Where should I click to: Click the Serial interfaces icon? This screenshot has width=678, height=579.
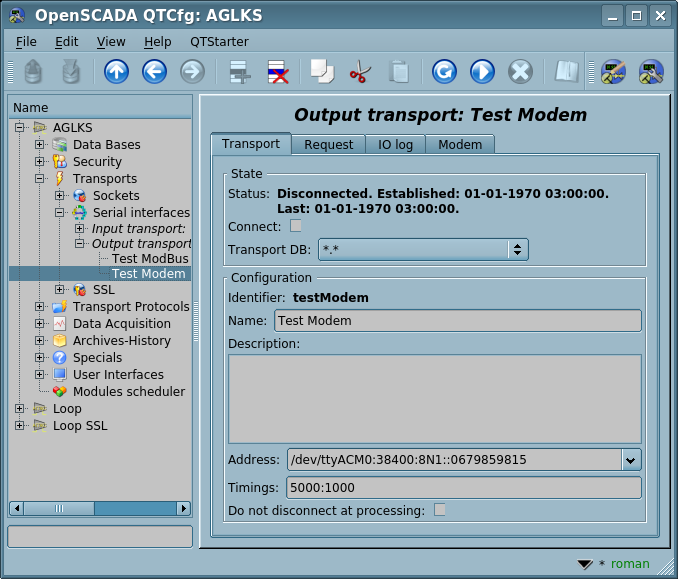click(x=80, y=212)
